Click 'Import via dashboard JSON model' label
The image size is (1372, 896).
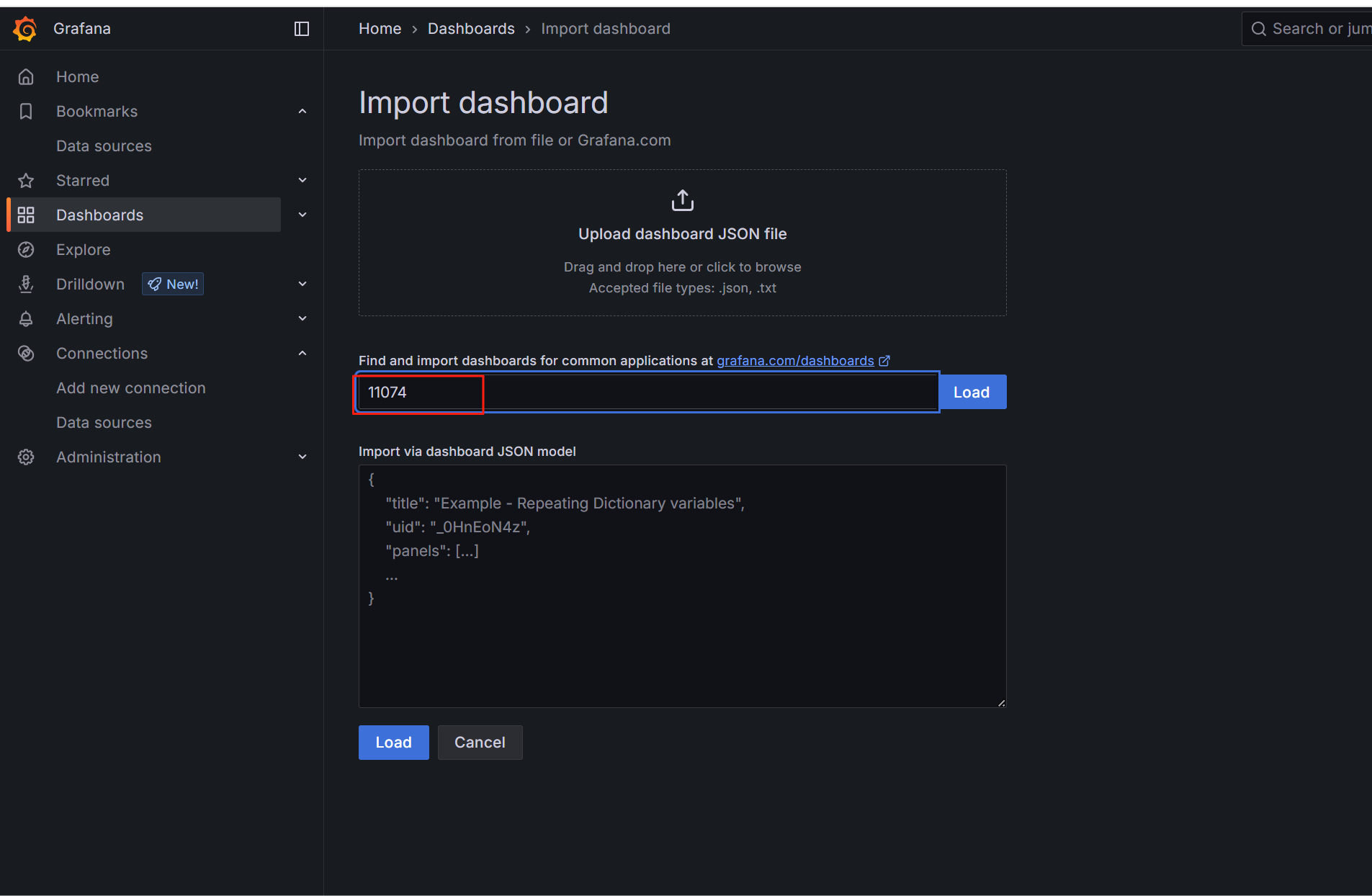467,452
